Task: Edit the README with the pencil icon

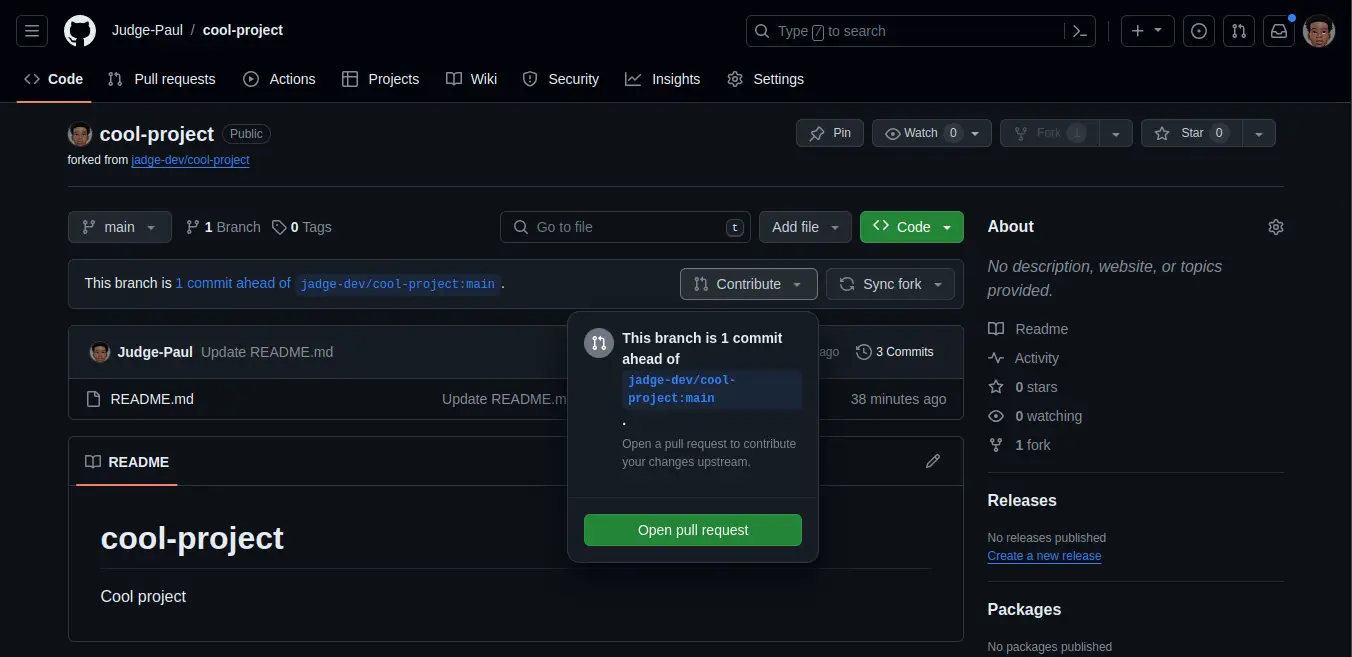Action: point(932,461)
